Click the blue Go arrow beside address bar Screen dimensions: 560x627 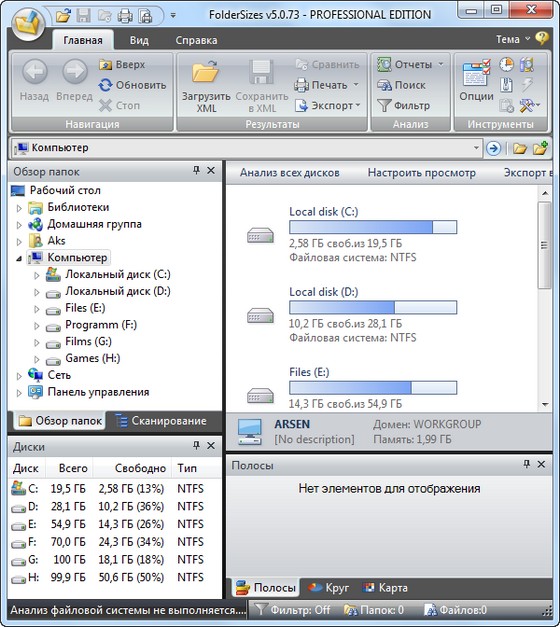coord(493,148)
